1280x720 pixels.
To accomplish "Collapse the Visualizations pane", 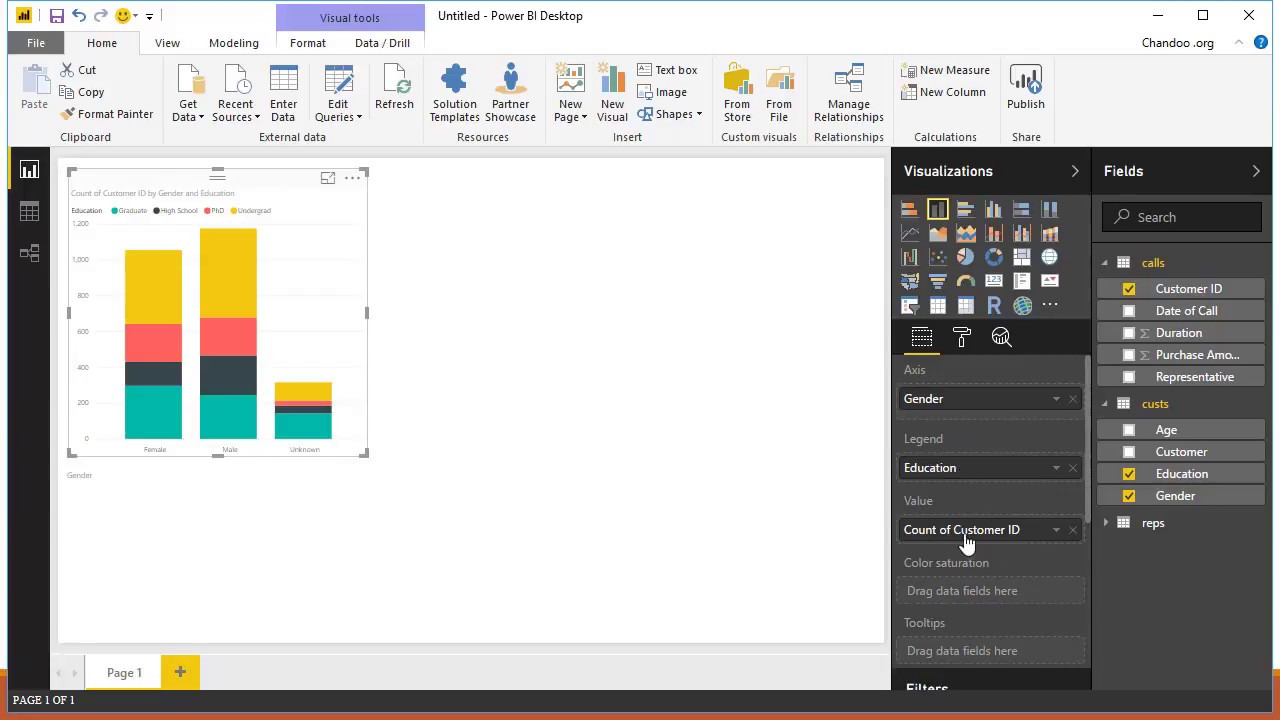I will [x=1075, y=171].
